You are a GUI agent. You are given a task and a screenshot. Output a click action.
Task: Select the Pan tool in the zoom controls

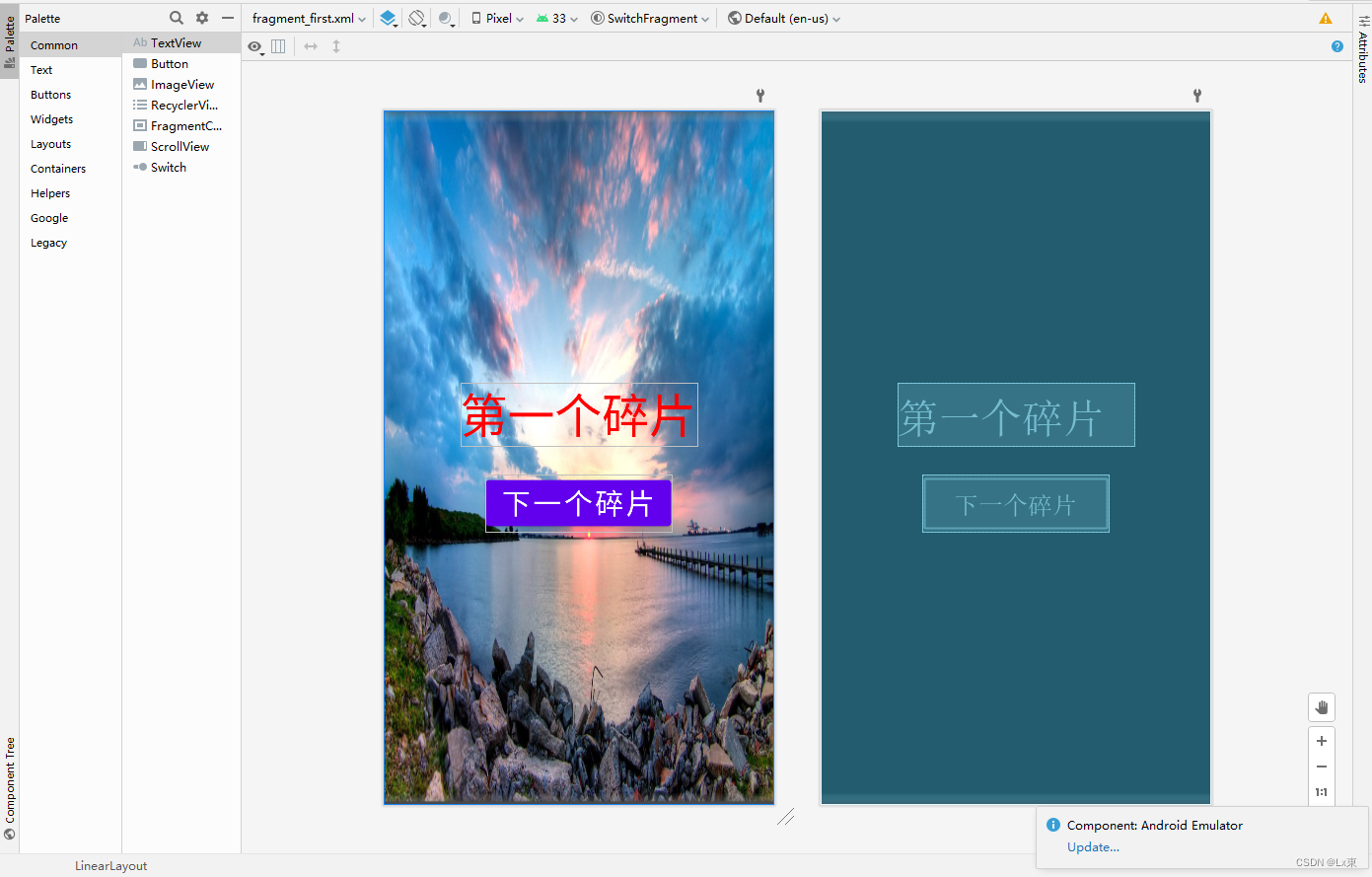[1322, 706]
